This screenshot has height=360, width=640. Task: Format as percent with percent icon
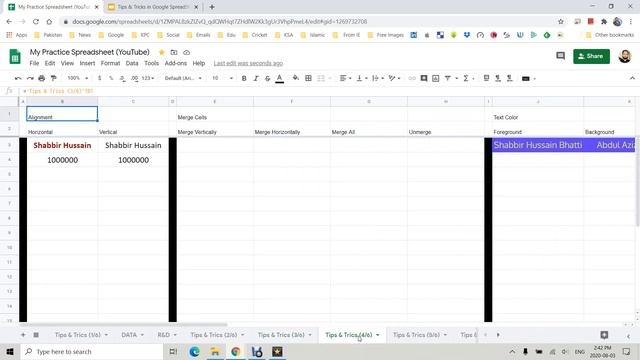tap(111, 78)
